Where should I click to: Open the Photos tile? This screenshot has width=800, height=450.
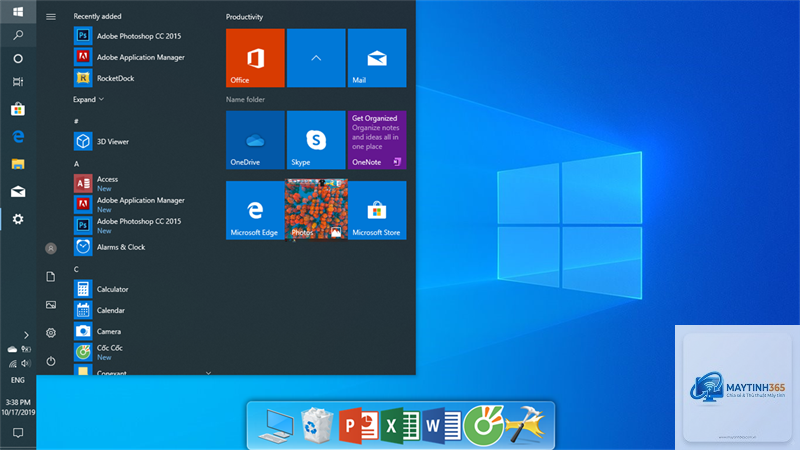[x=316, y=209]
